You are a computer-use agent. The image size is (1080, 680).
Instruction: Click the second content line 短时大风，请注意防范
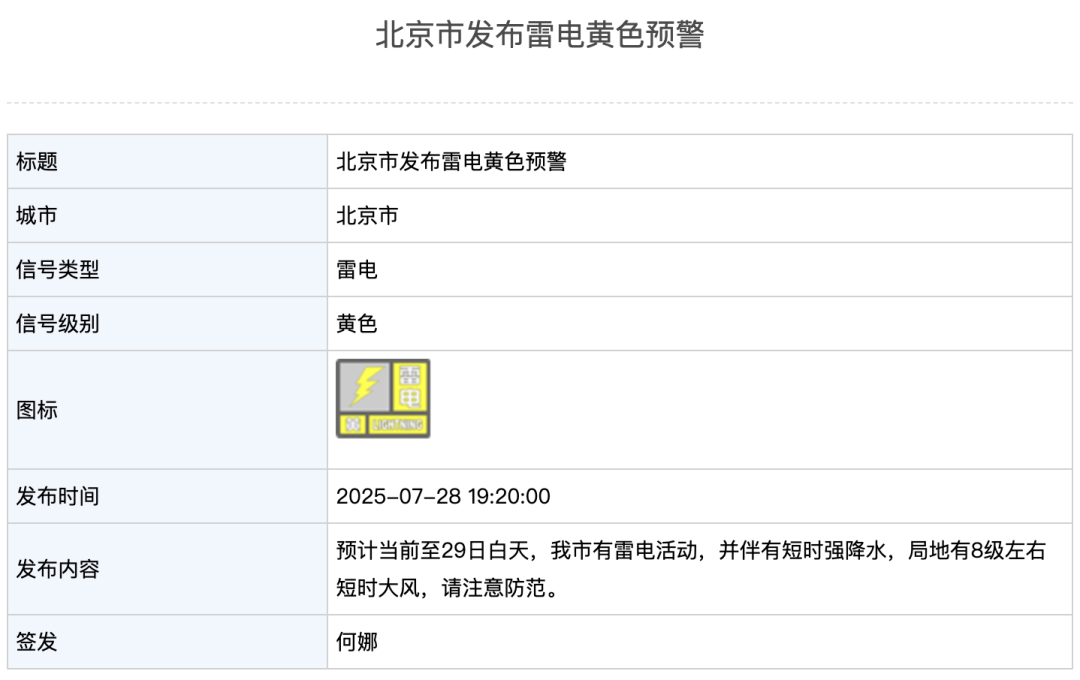coord(448,588)
